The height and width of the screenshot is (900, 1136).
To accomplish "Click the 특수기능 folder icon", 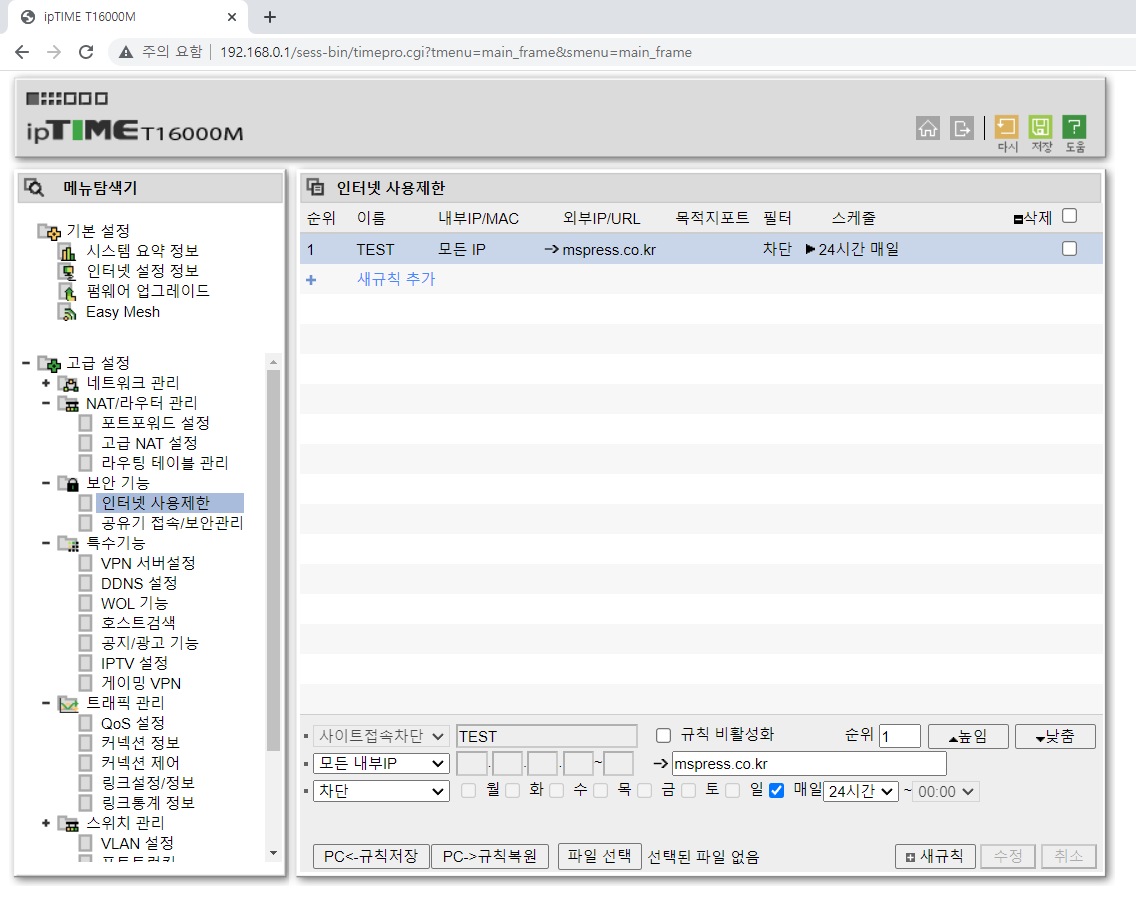I will pos(69,543).
